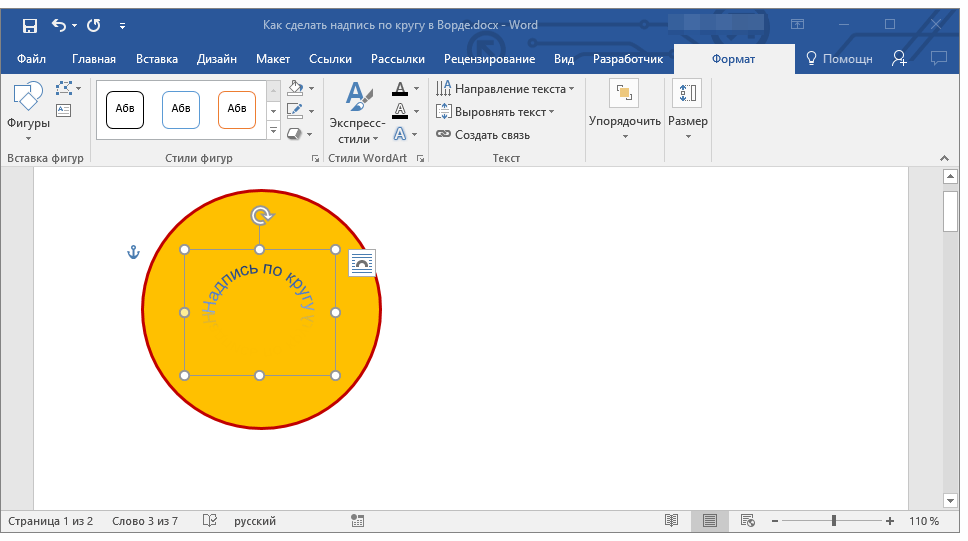Screen dimensions: 968x541
Task: Click the zoom slider in status bar
Action: (834, 521)
